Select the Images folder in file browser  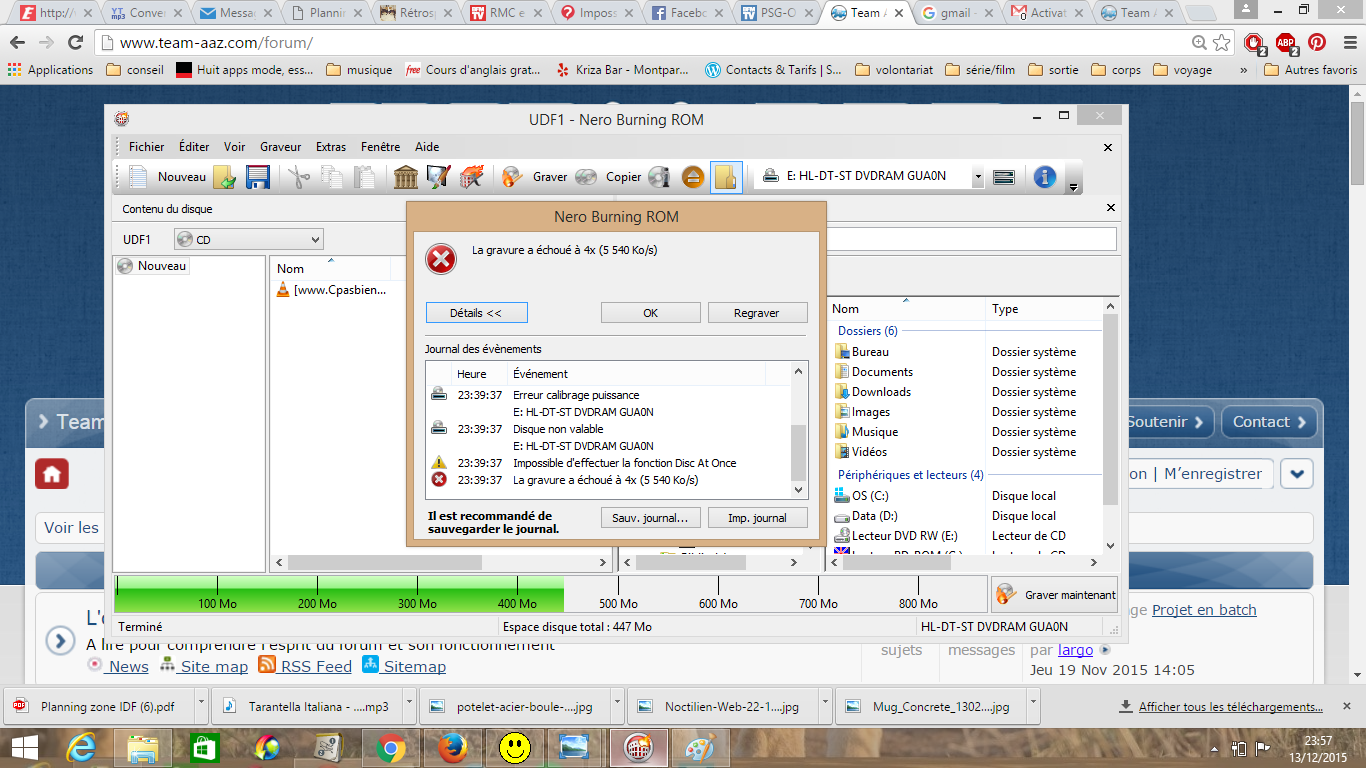(x=862, y=412)
